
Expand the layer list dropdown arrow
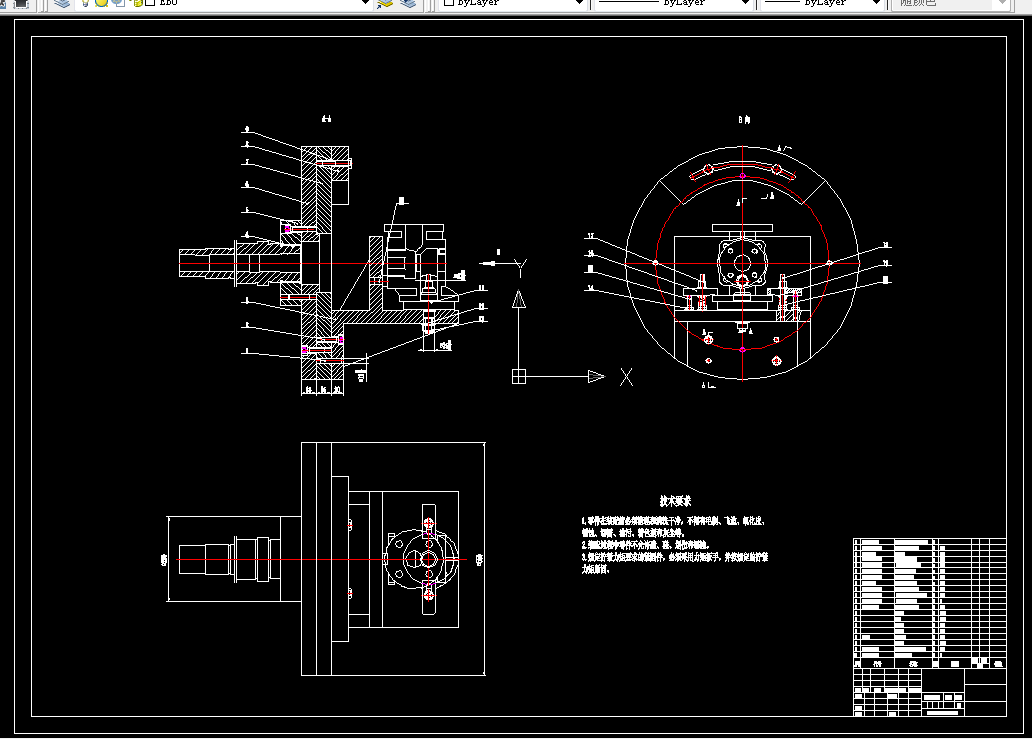point(365,3)
